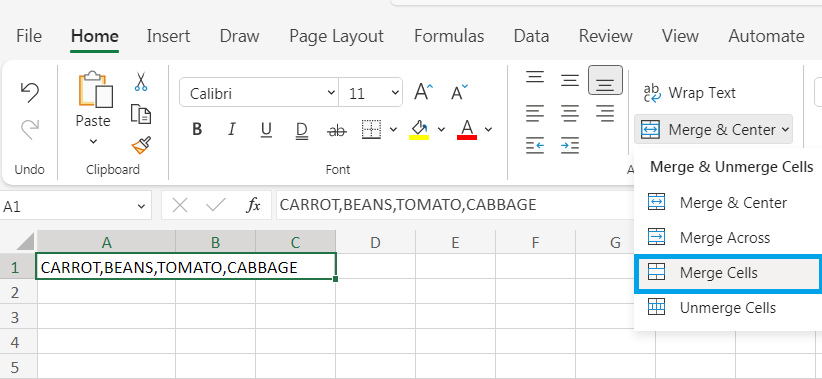Expand the Paste options arrow
The height and width of the screenshot is (379, 822).
(x=93, y=141)
